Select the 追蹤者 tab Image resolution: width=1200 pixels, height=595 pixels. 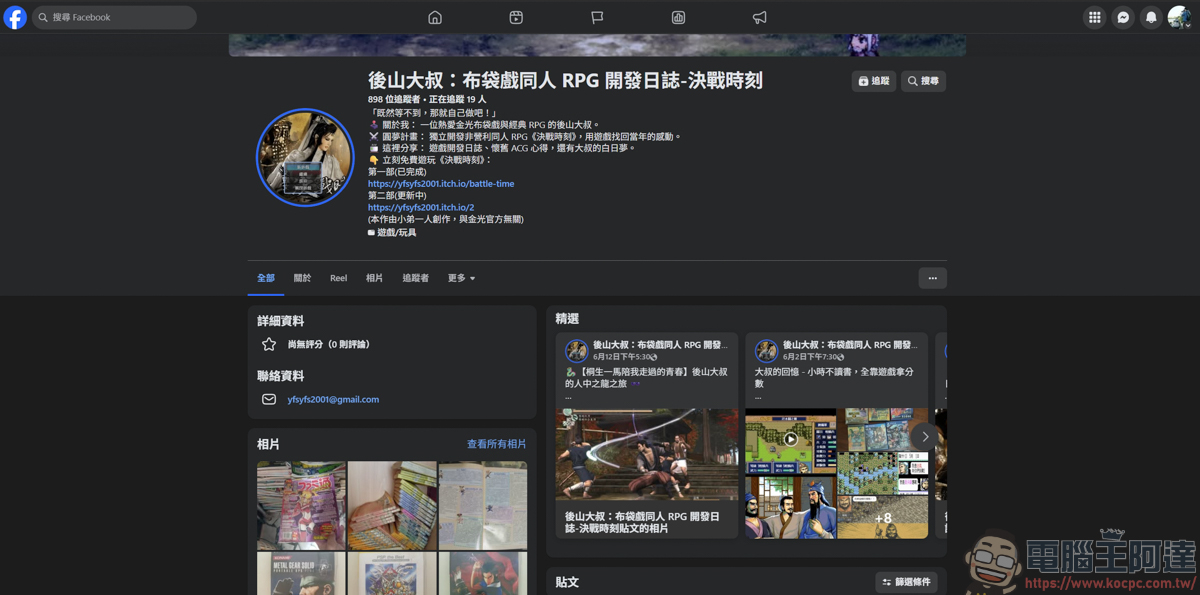coord(415,278)
